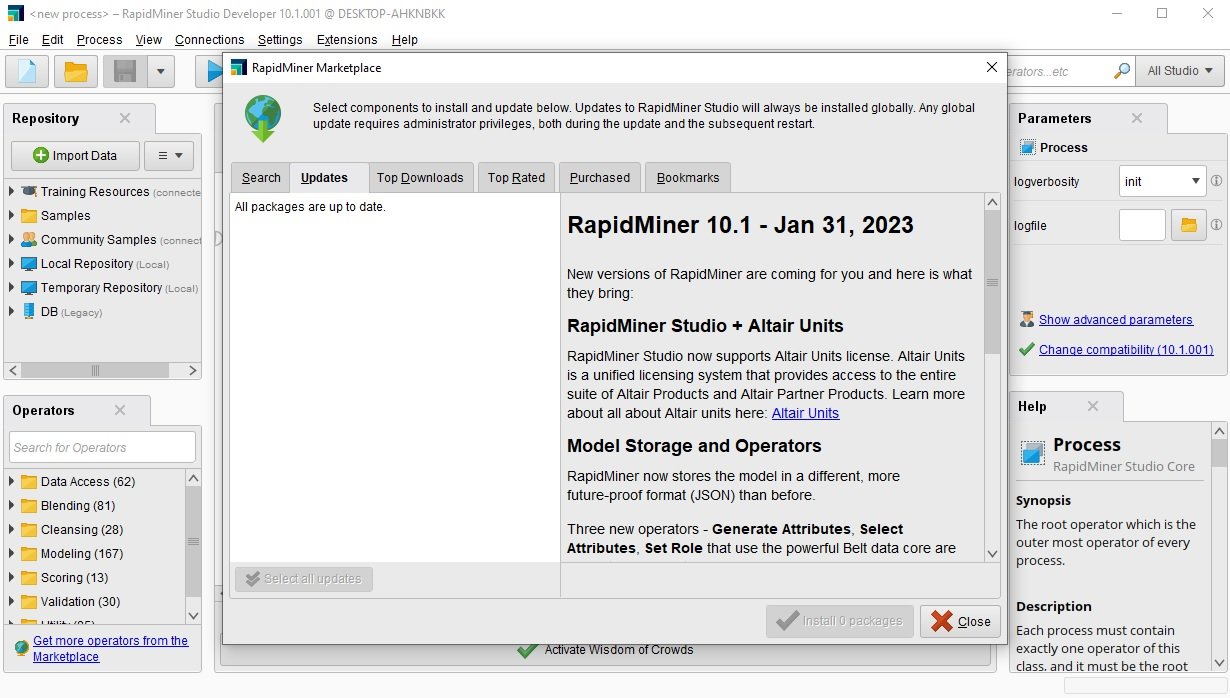
Task: Click Change compatibility (10.1.001) link
Action: point(1126,349)
